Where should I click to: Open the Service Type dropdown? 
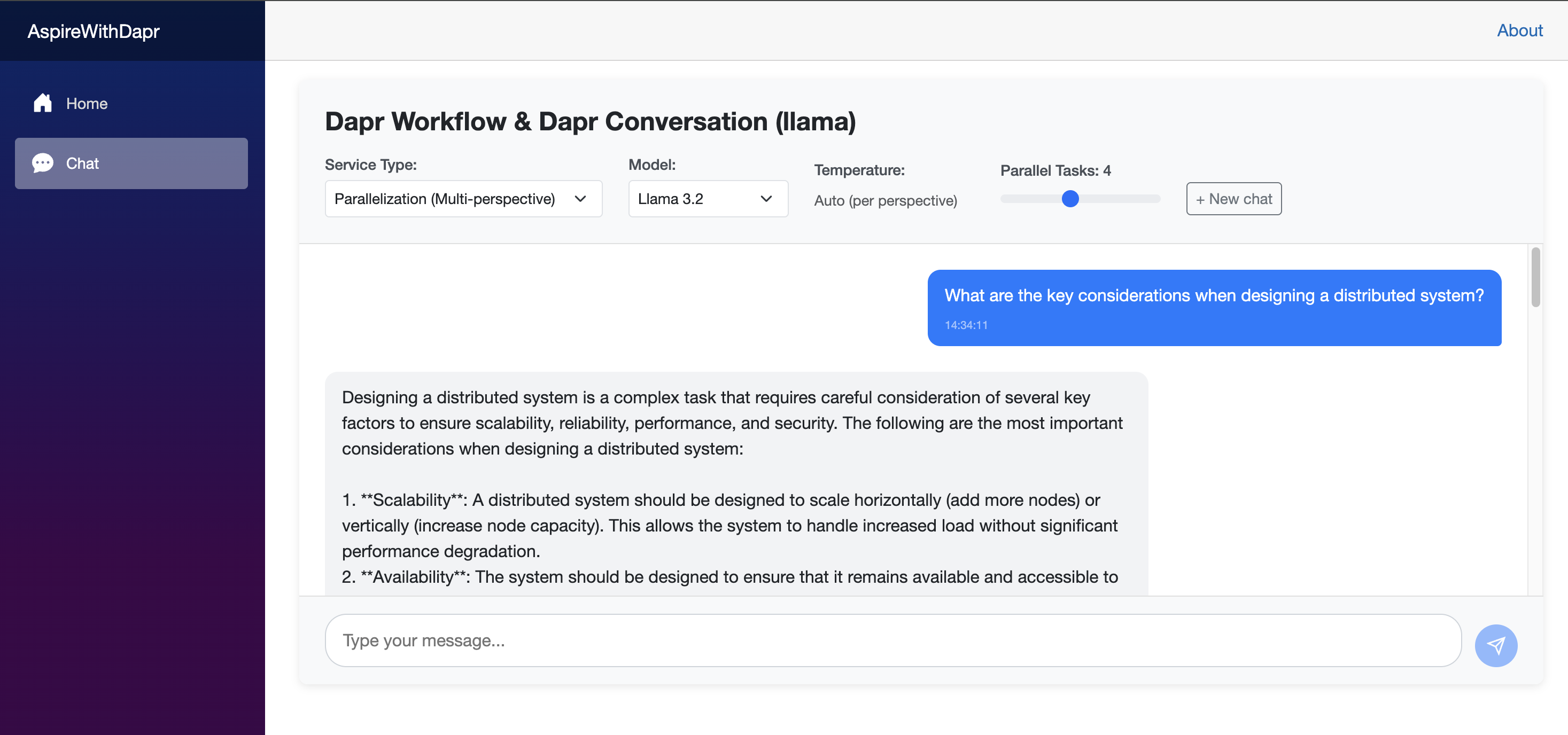click(463, 199)
